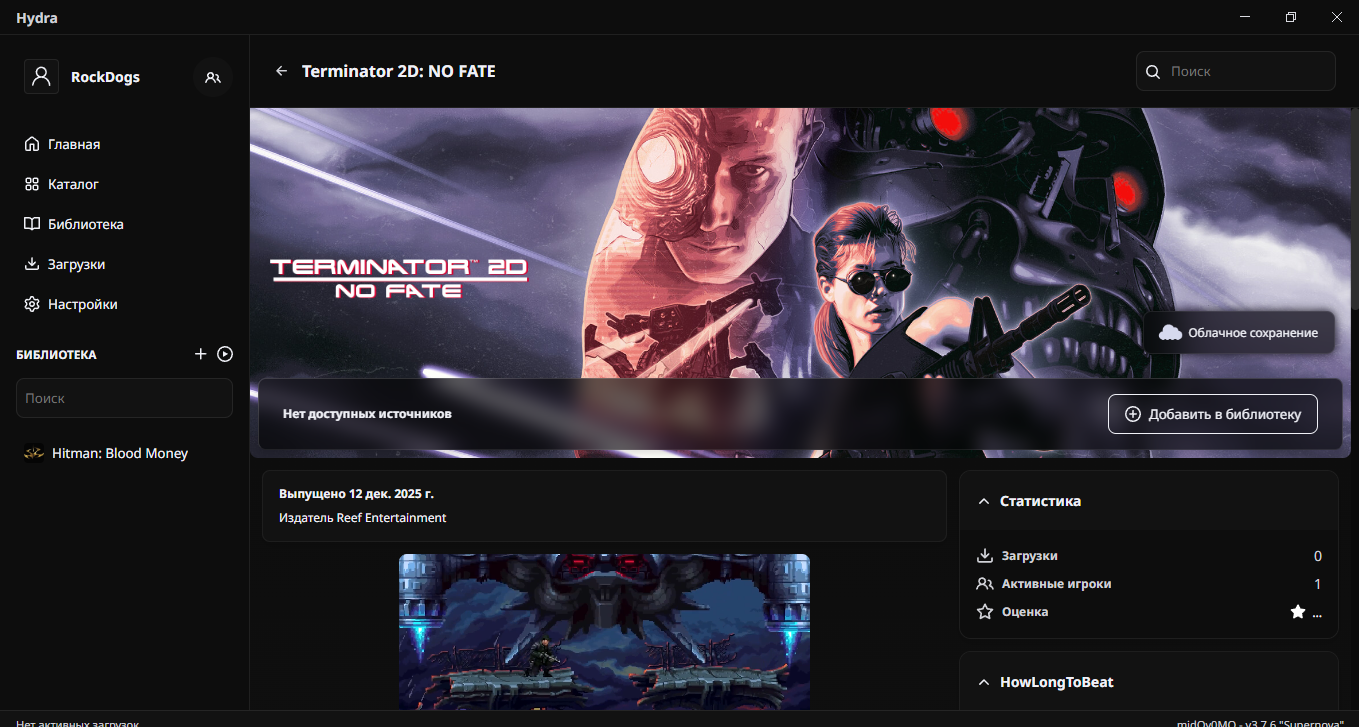The height and width of the screenshot is (727, 1359).
Task: Click the Загрузки label in Статистика
Action: point(1029,556)
